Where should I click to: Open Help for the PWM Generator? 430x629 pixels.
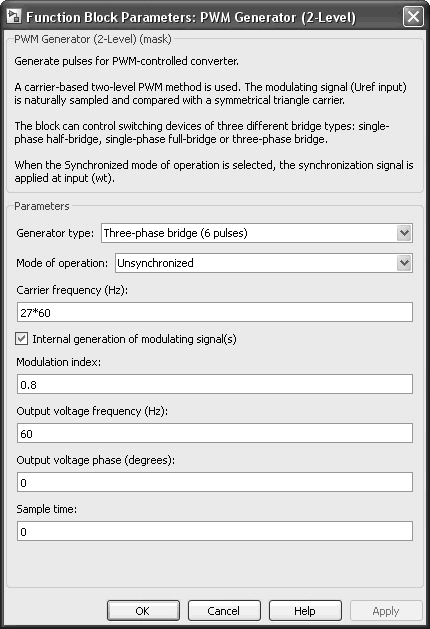[305, 611]
